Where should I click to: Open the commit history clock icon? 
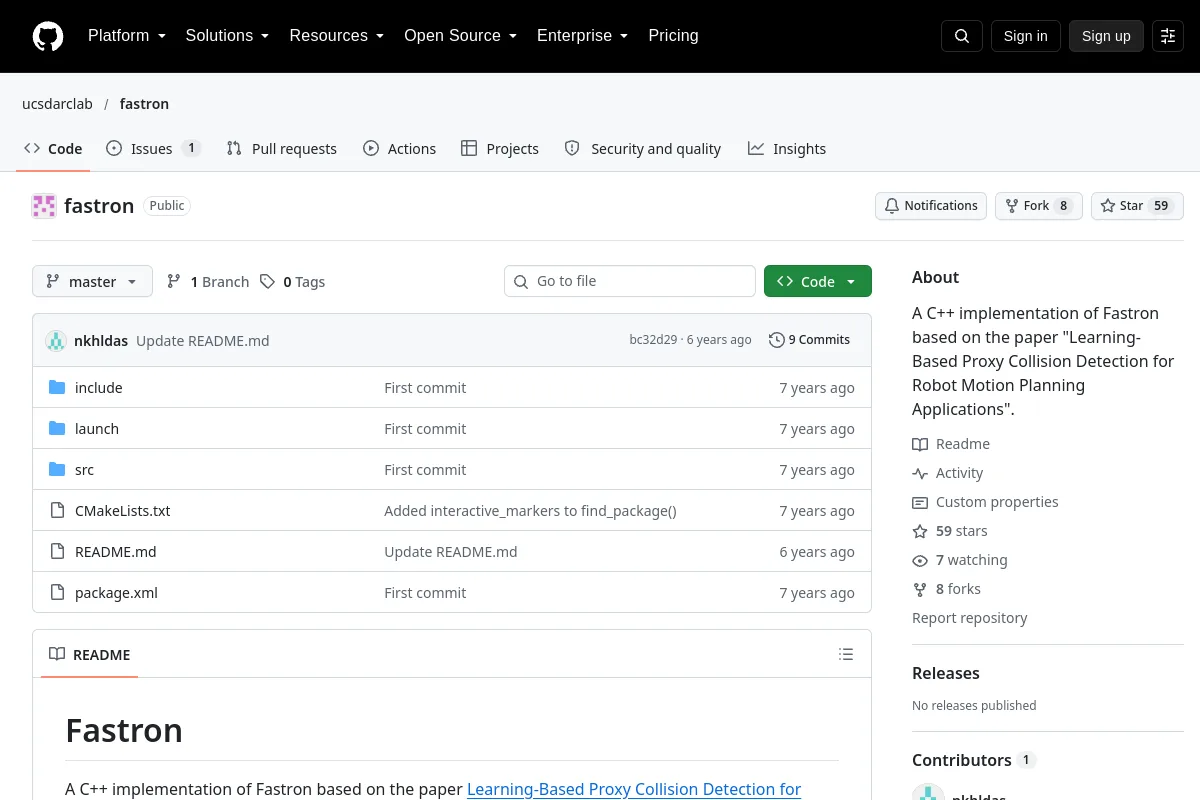[x=776, y=340]
